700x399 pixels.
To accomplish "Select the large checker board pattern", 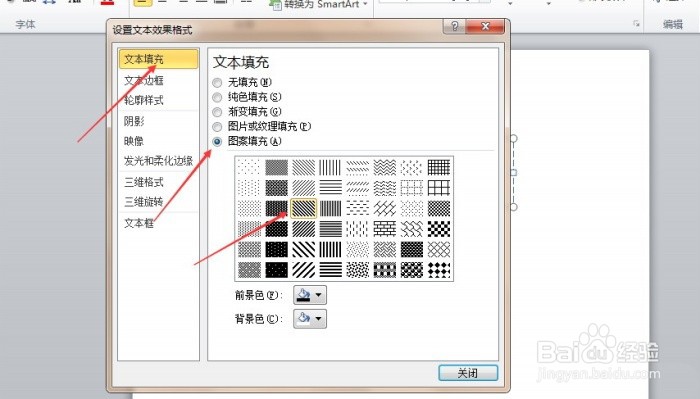I will tap(438, 229).
